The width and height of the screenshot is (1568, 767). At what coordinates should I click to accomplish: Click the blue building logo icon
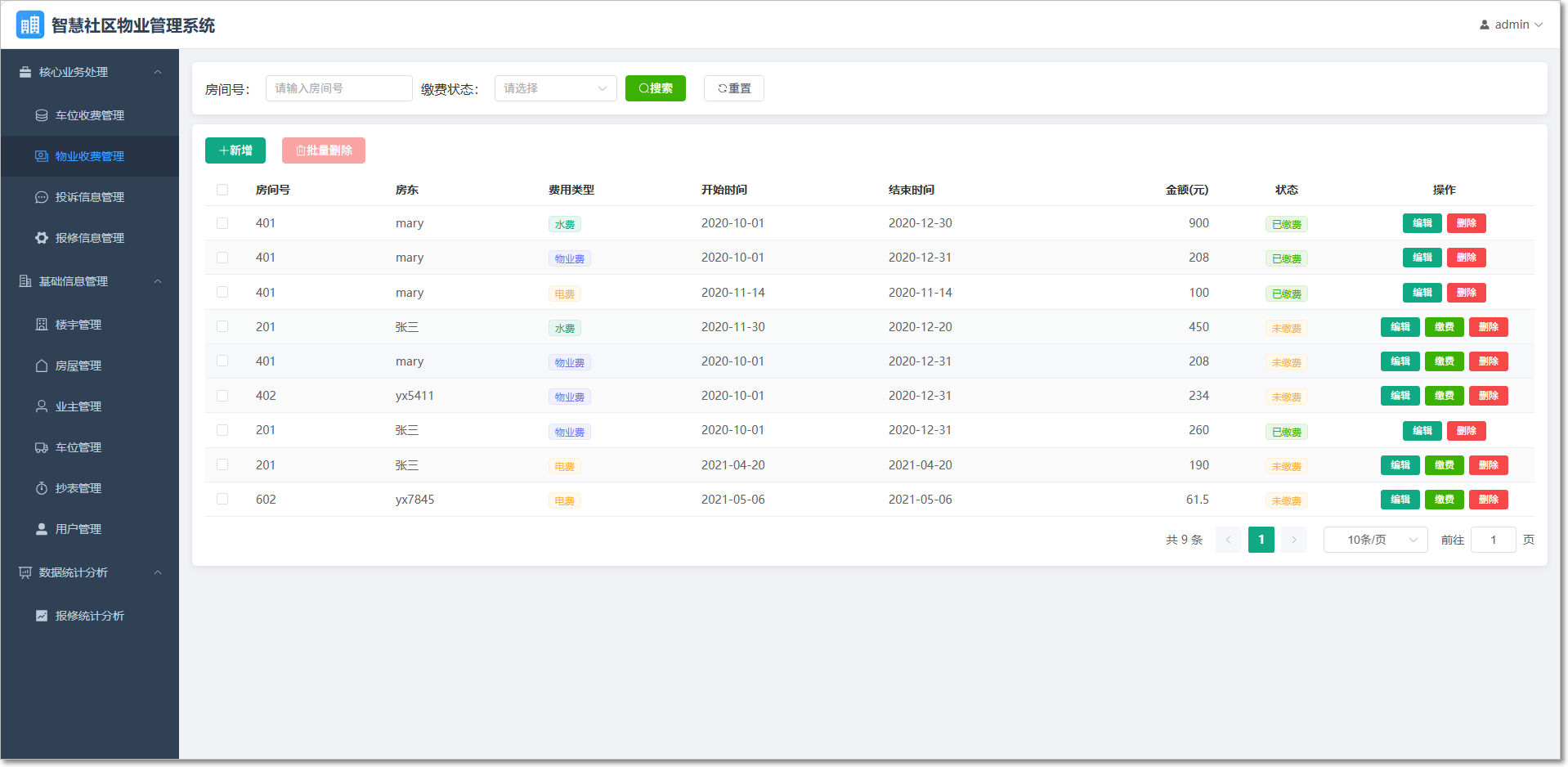30,25
